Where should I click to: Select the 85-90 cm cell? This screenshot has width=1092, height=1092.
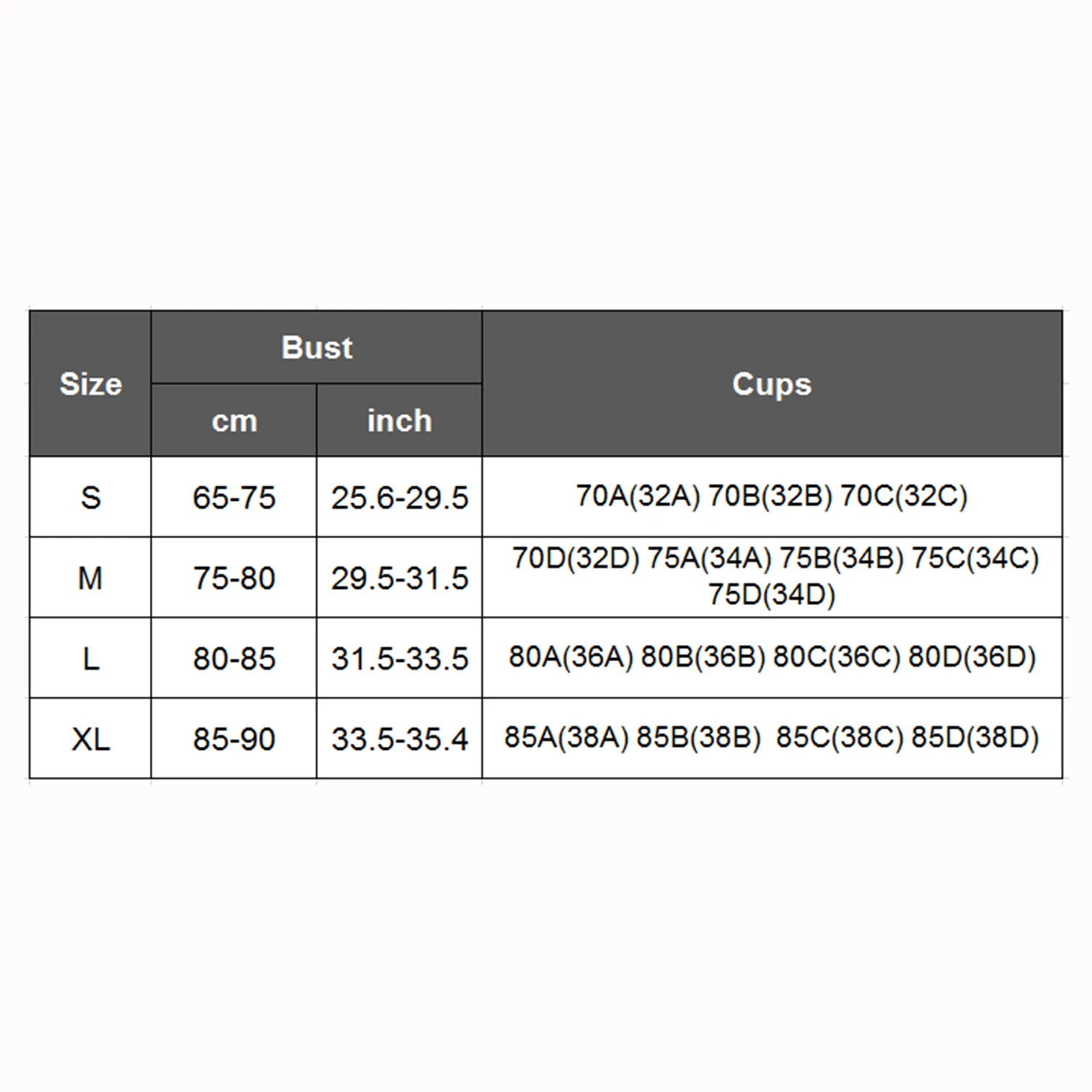point(234,738)
